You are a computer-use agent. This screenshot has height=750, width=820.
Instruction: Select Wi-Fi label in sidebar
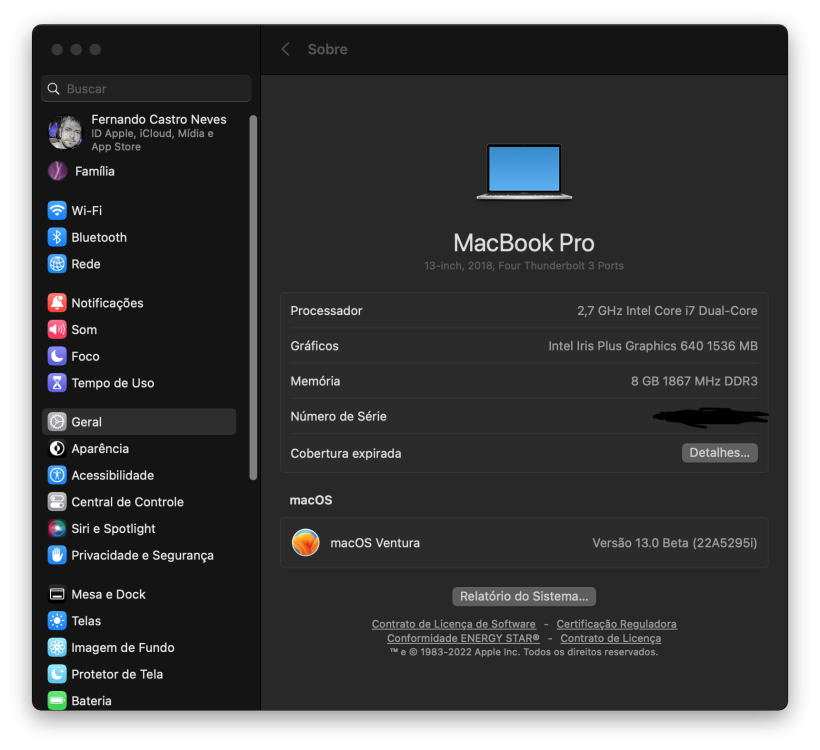point(87,211)
